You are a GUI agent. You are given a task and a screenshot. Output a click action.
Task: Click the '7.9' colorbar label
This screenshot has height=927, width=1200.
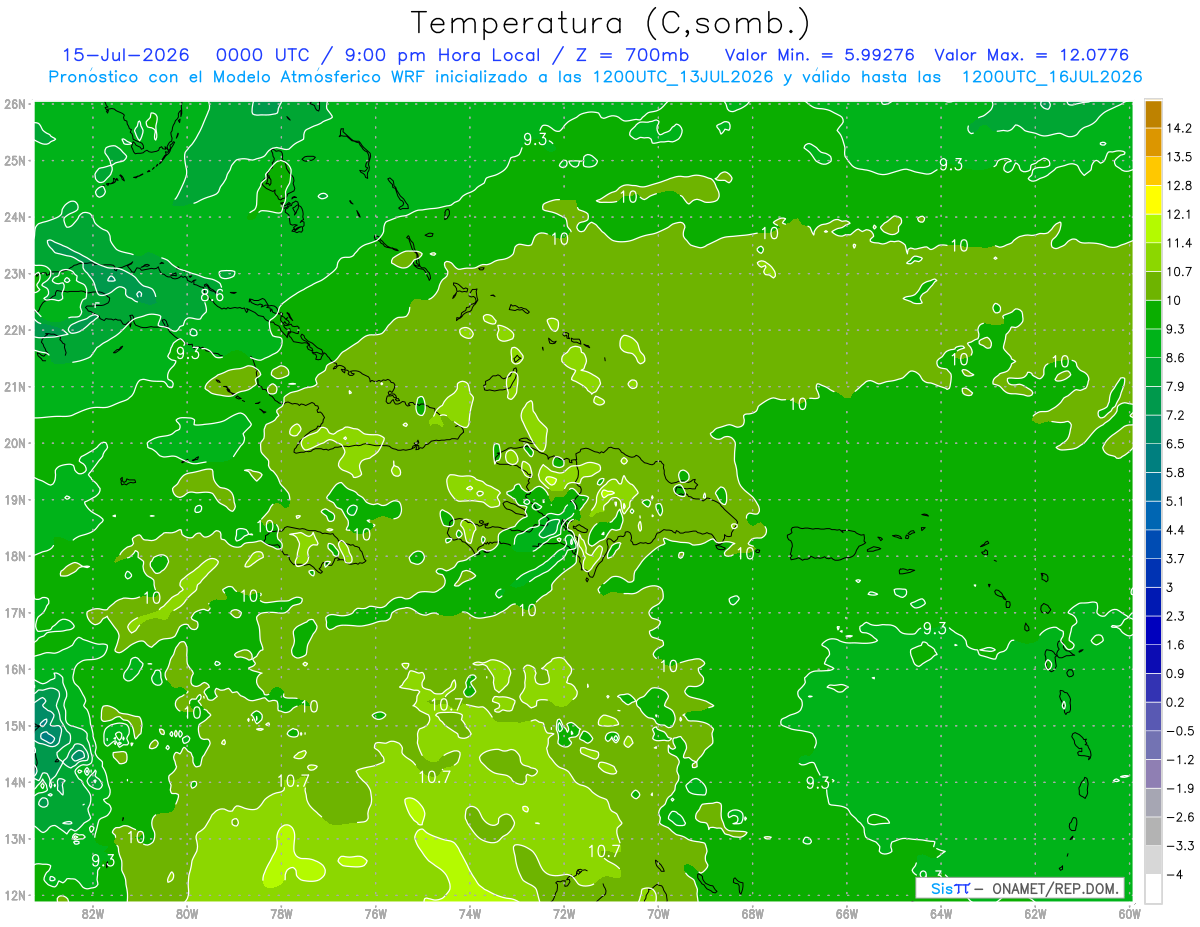[1176, 386]
